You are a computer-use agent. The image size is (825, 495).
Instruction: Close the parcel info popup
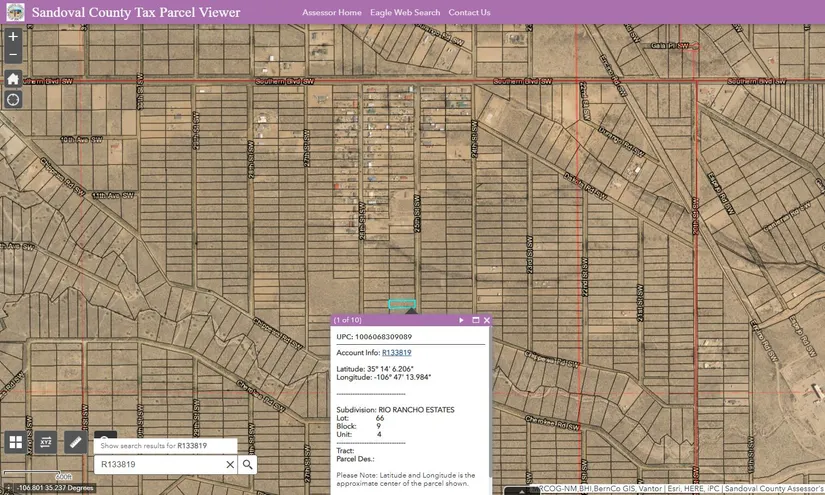point(487,320)
